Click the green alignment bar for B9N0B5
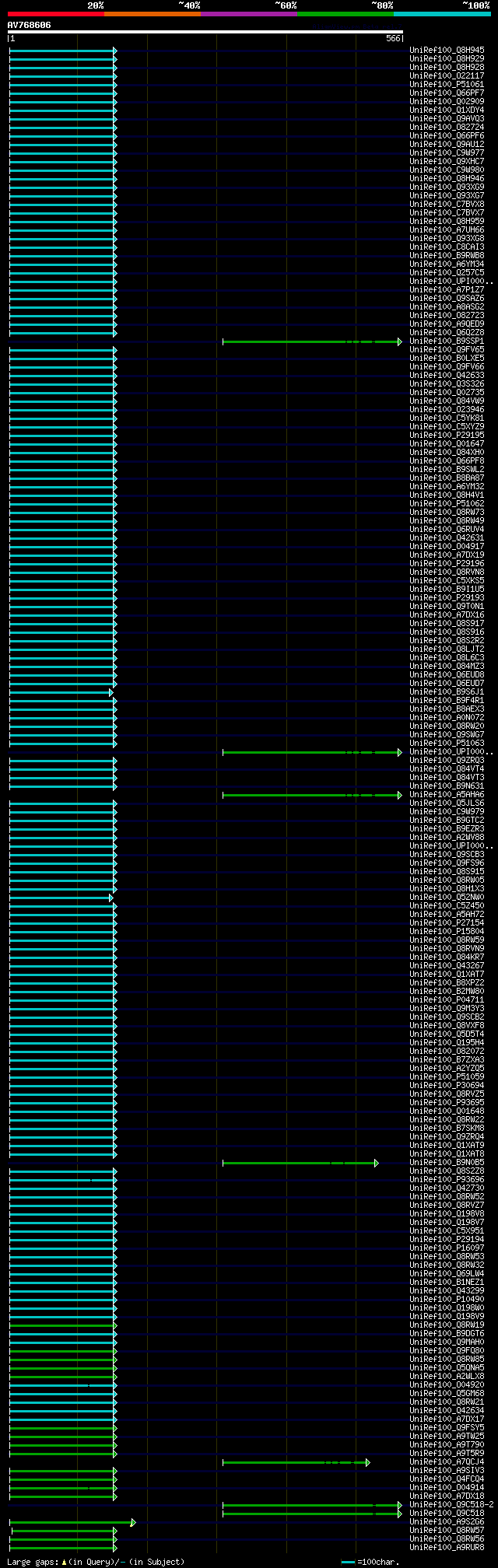Image resolution: width=498 pixels, height=1568 pixels. pos(300,1163)
